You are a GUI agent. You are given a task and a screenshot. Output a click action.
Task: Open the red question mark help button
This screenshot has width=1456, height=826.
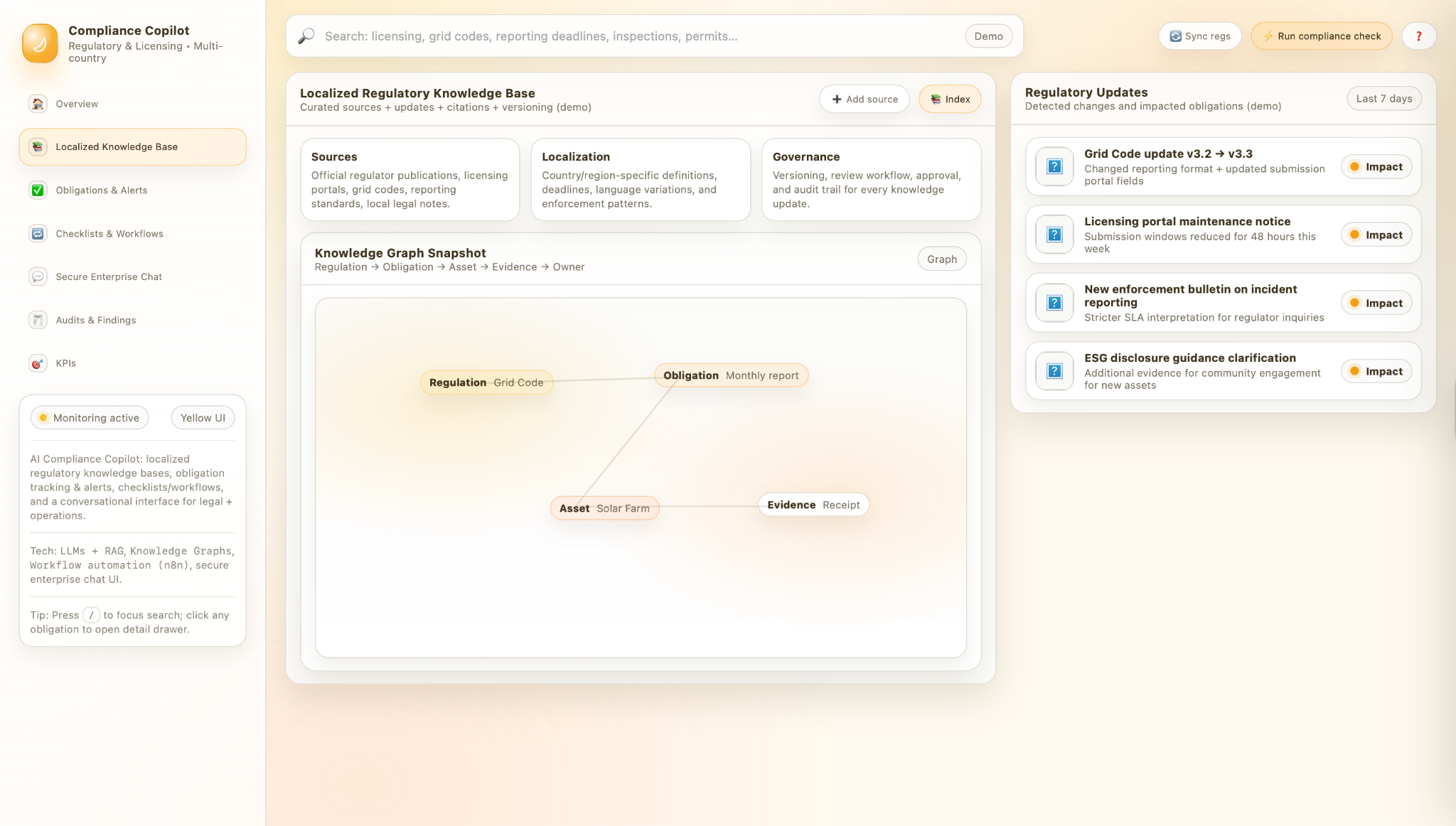click(1418, 36)
